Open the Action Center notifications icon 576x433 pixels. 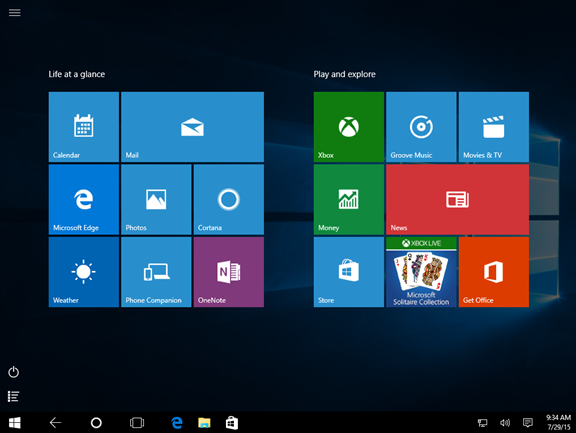(x=528, y=423)
